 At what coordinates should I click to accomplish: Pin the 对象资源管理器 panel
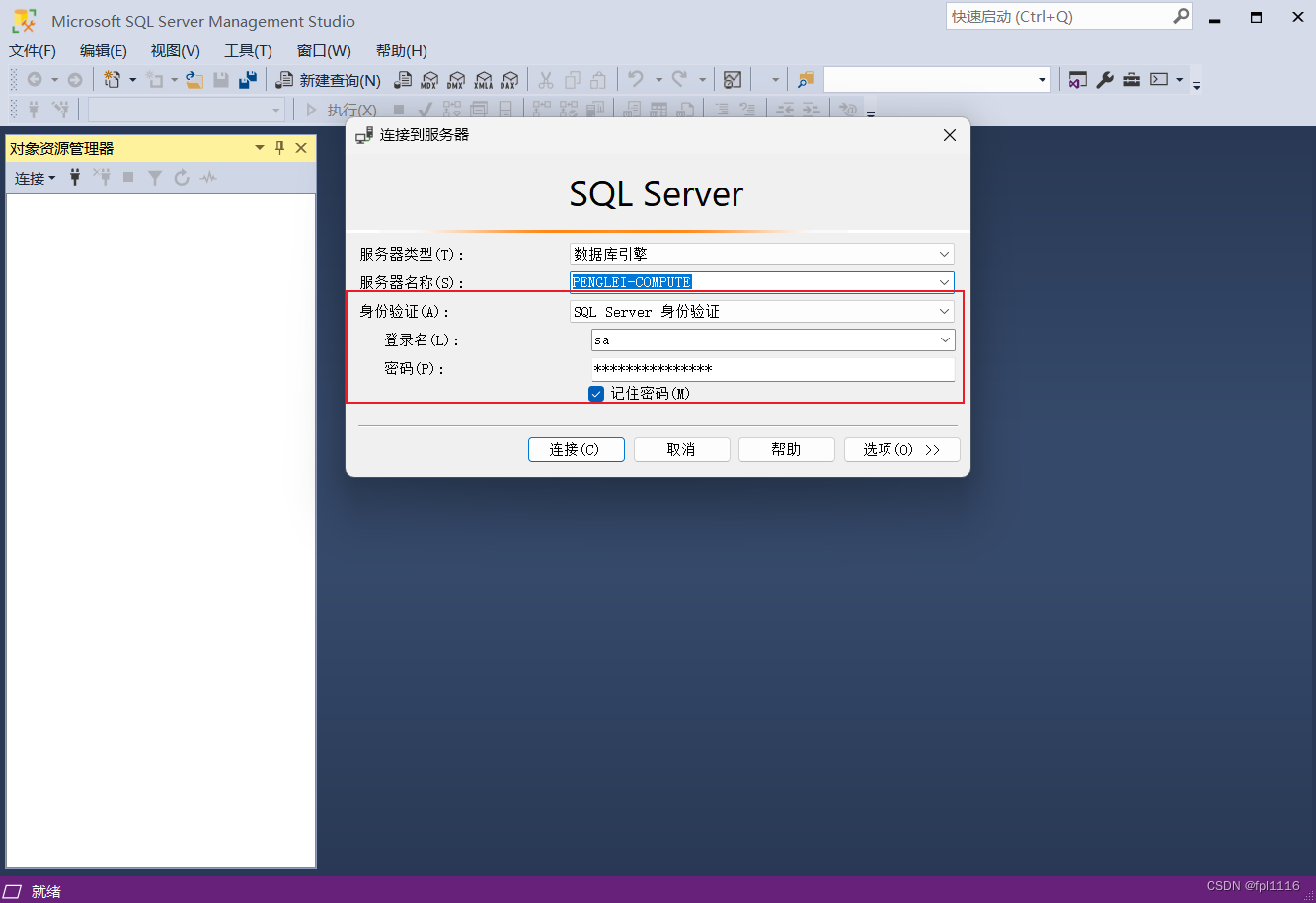click(279, 148)
